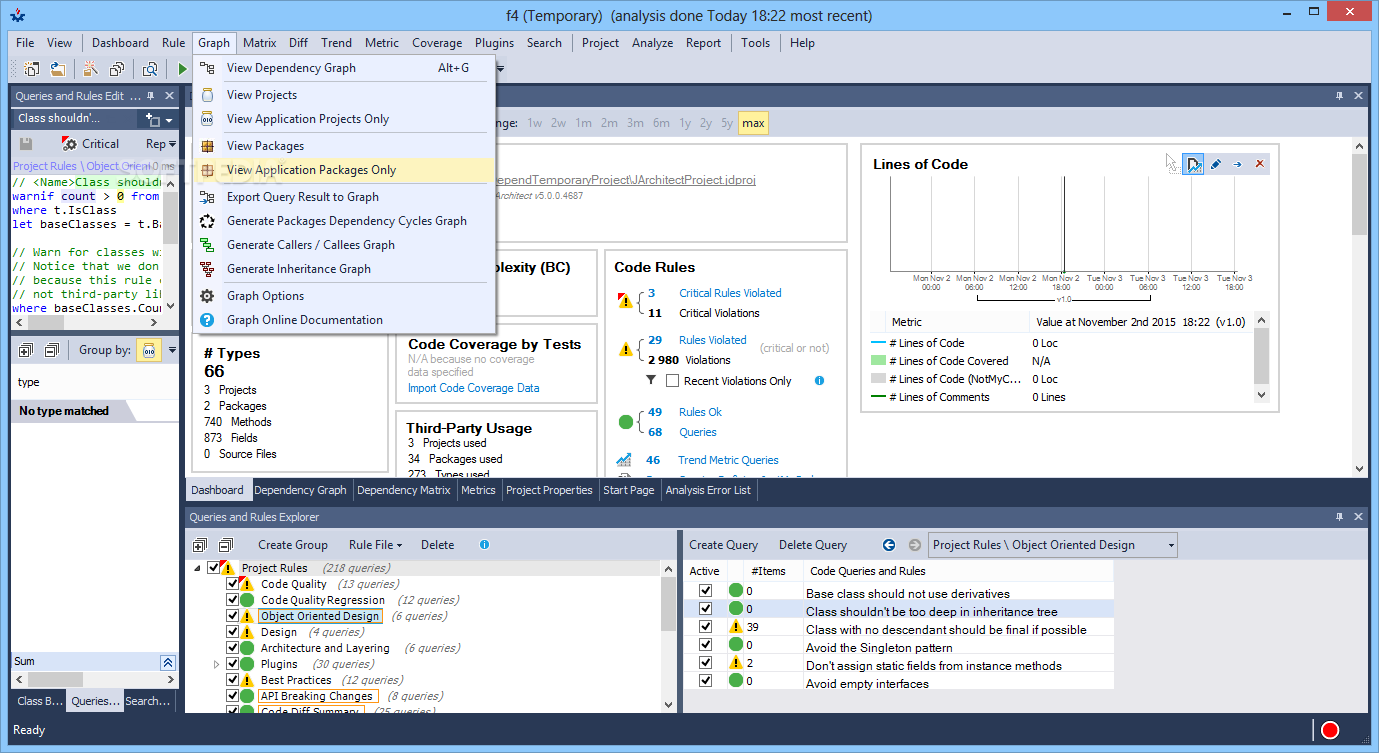Click the filter funnel icon under Violations
The image size is (1379, 753).
tap(651, 380)
